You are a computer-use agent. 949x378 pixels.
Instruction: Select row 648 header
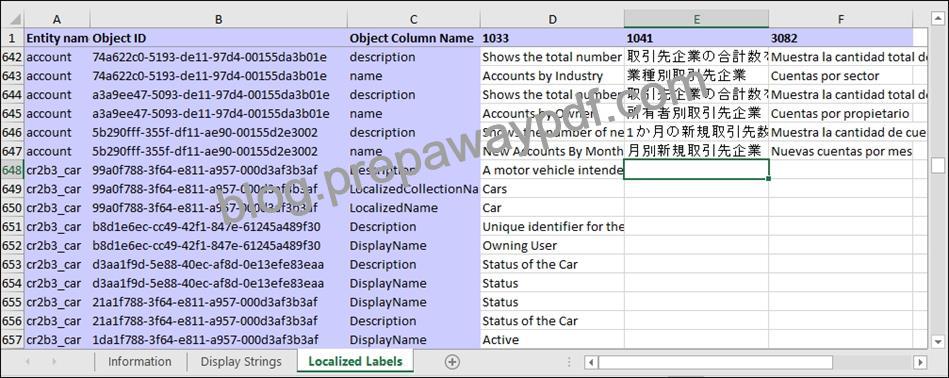(12, 170)
